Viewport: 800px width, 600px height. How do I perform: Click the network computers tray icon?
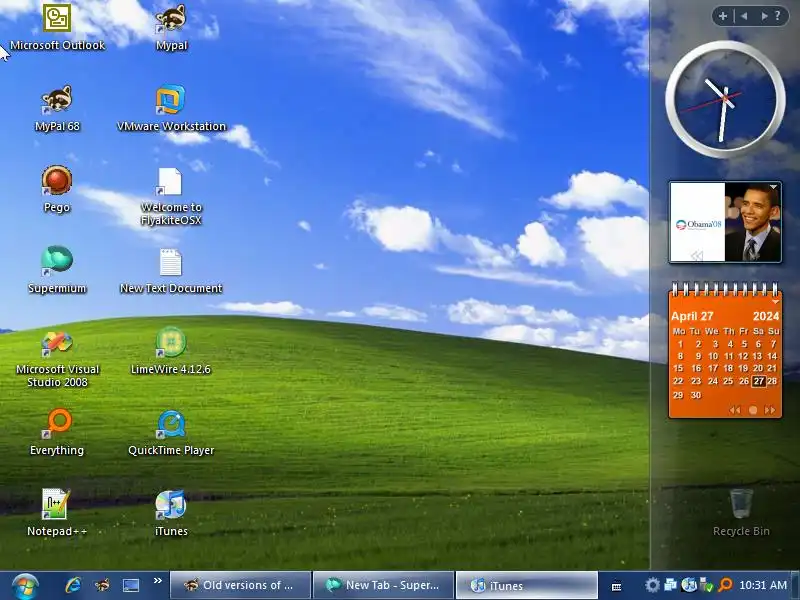pyautogui.click(x=670, y=585)
